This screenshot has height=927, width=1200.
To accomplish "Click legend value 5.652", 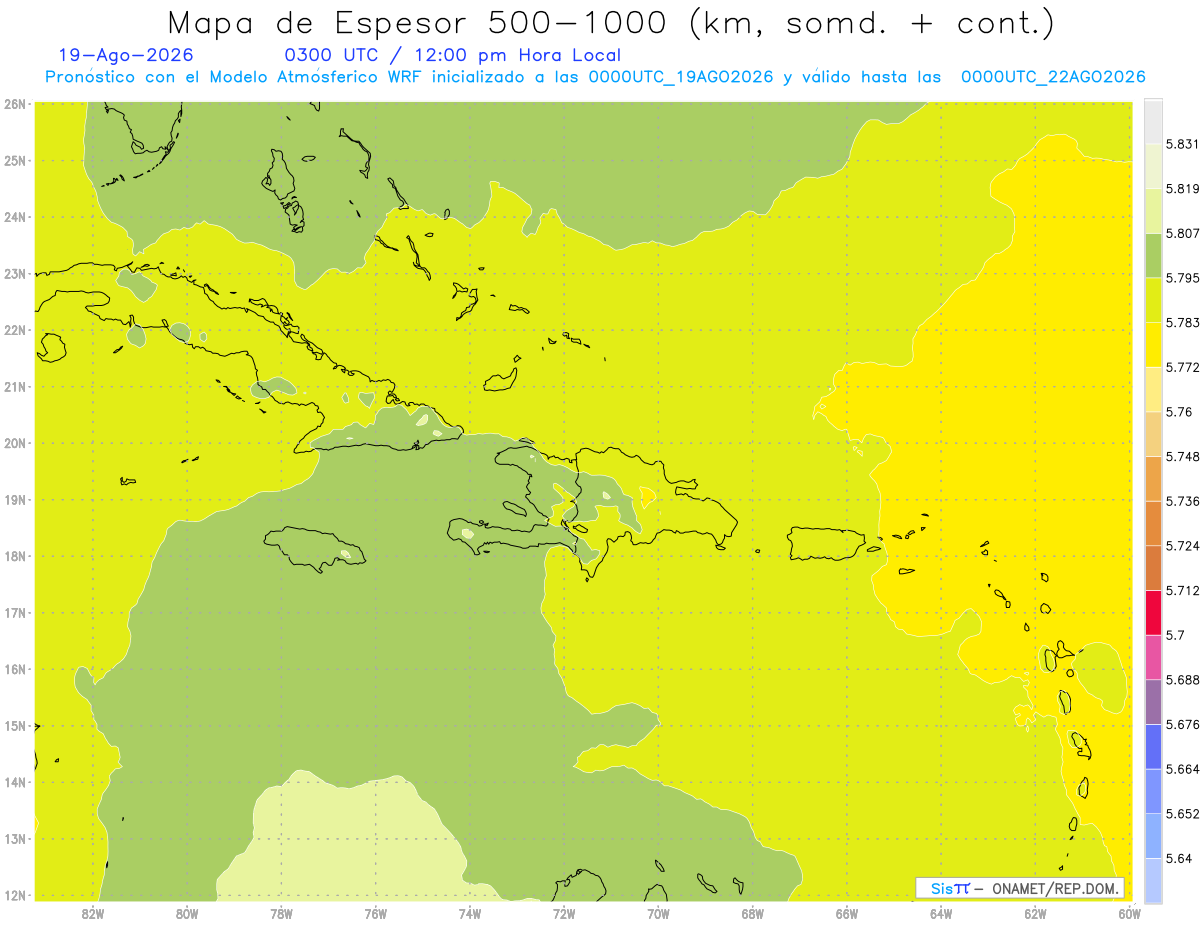I will (1182, 814).
